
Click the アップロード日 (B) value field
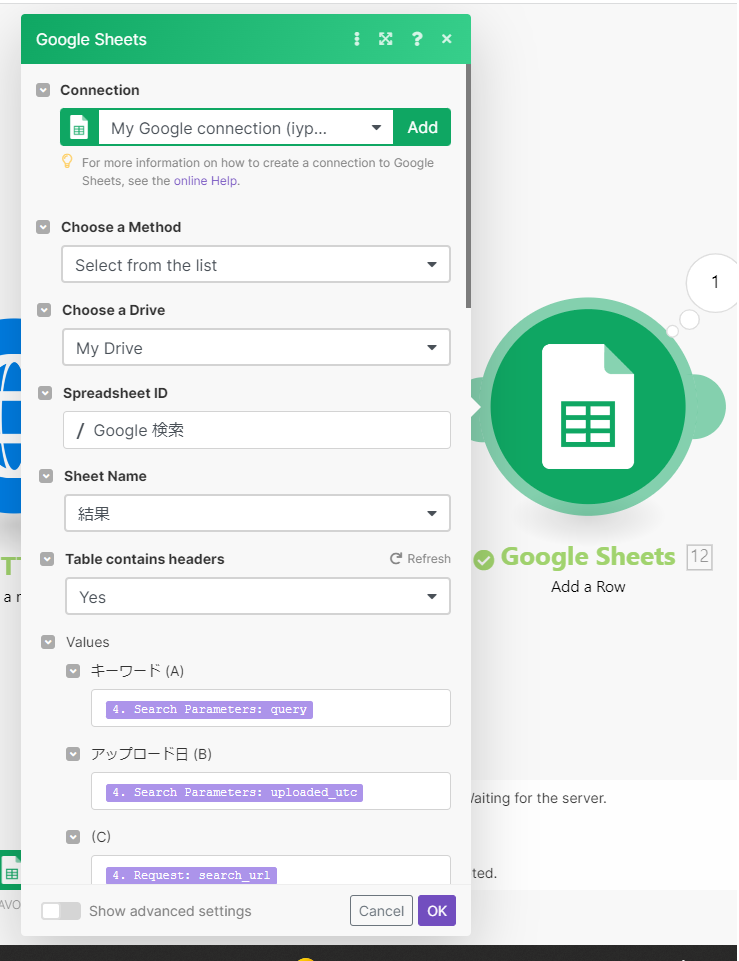pyautogui.click(x=271, y=791)
